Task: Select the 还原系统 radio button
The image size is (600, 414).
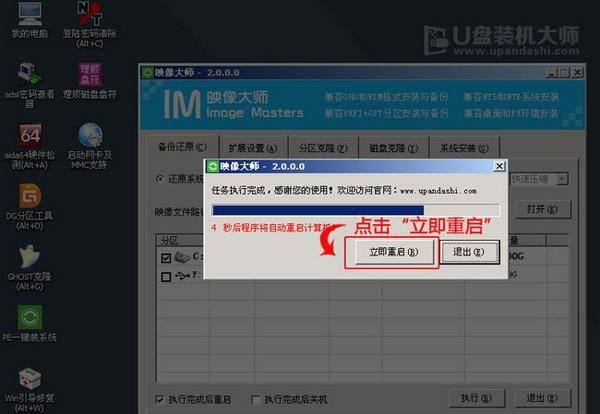Action: tap(160, 179)
